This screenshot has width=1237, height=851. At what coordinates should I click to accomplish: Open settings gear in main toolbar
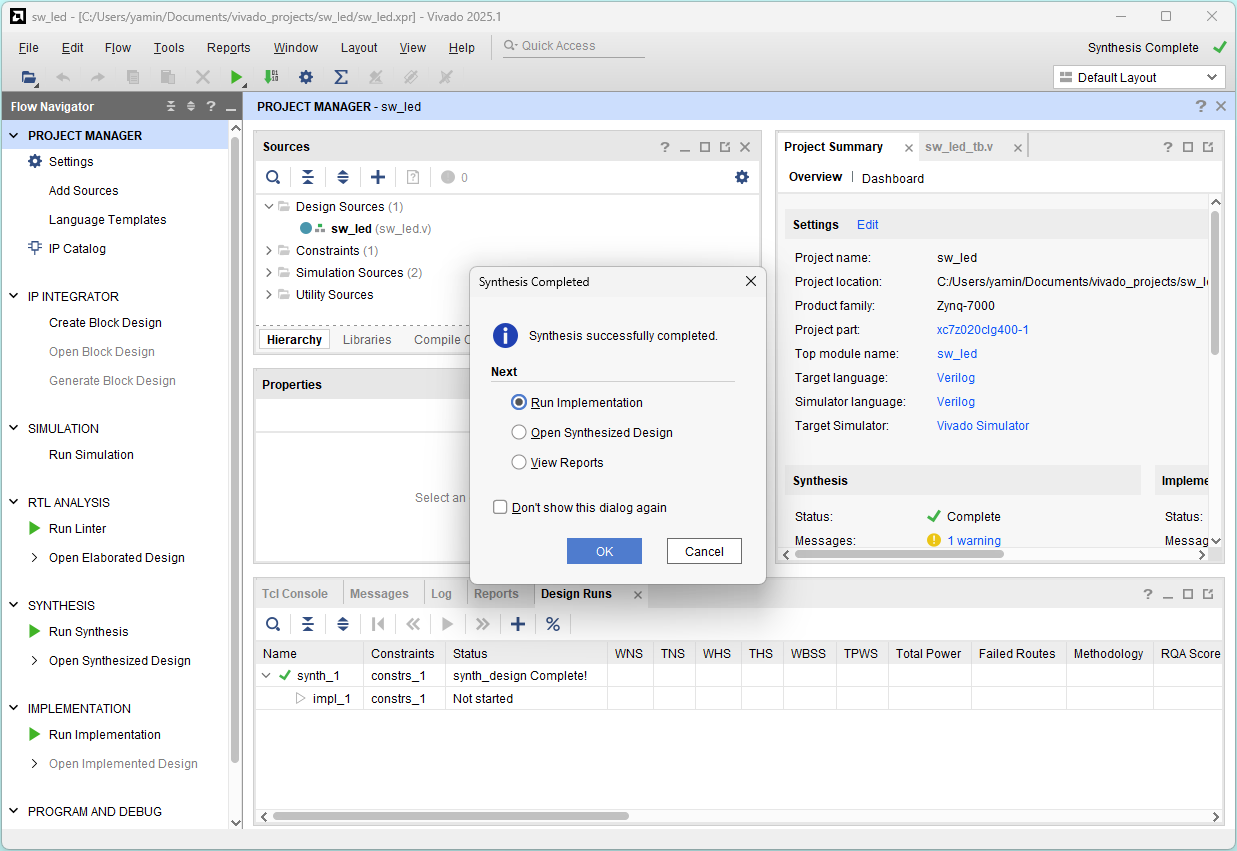(306, 77)
